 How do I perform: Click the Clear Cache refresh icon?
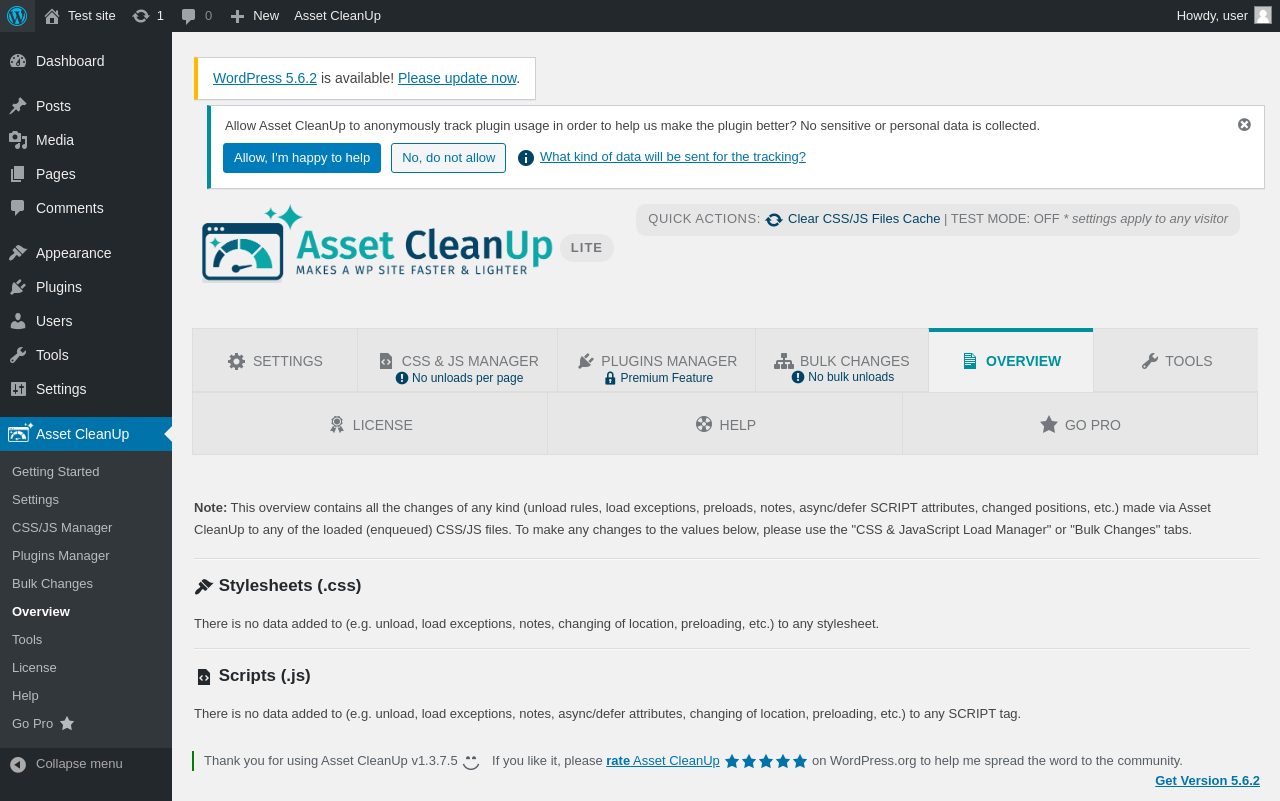coord(774,220)
